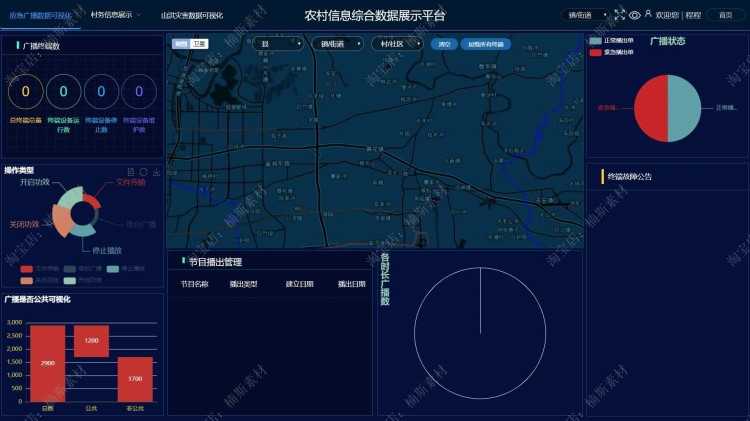Switch the map to 卫星 view
The width and height of the screenshot is (750, 421).
(x=199, y=44)
